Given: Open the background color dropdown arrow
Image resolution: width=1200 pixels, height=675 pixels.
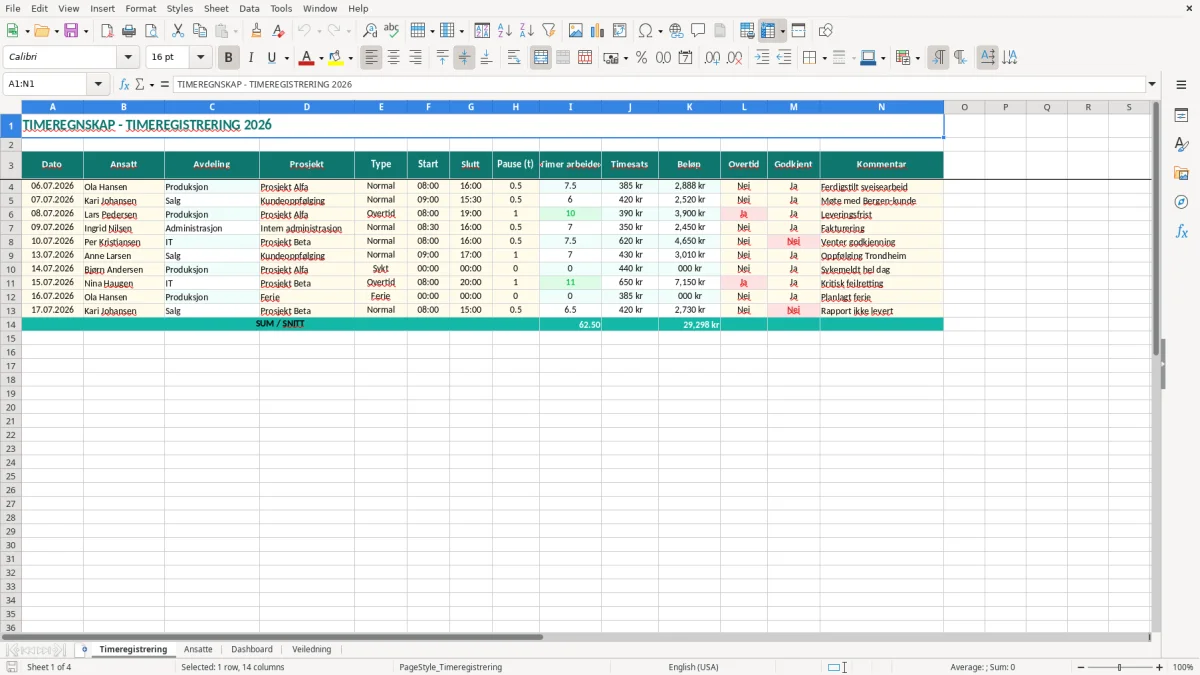Looking at the screenshot, I should point(350,58).
